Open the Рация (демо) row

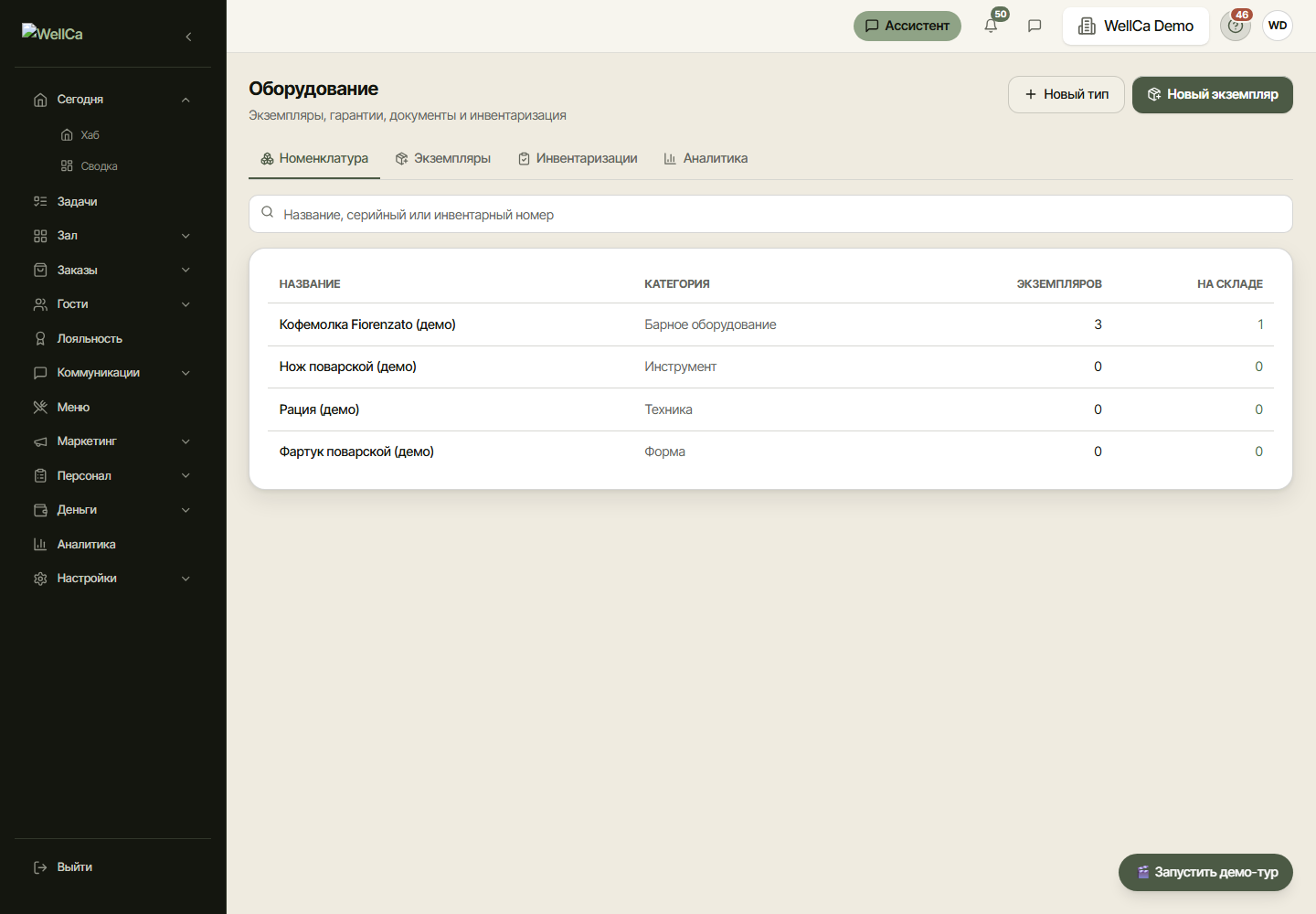[x=770, y=409]
